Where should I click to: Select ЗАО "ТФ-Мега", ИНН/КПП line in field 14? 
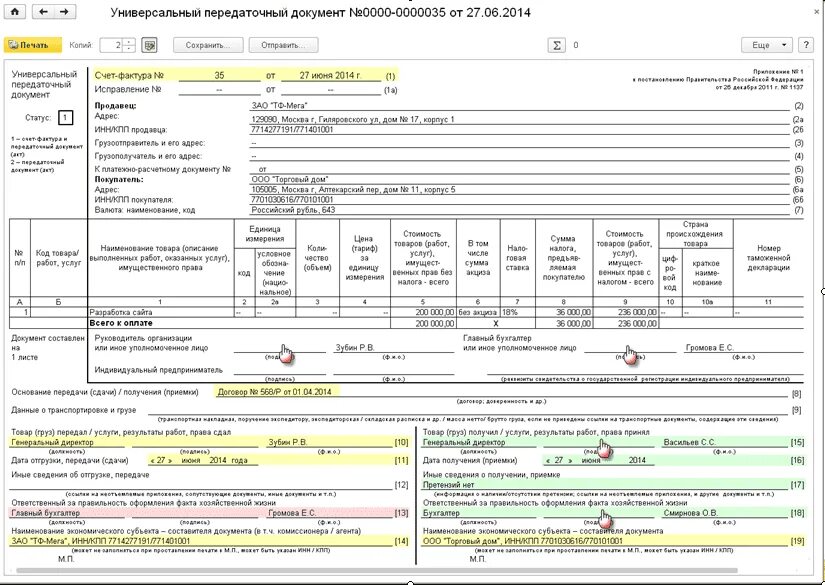[101, 541]
